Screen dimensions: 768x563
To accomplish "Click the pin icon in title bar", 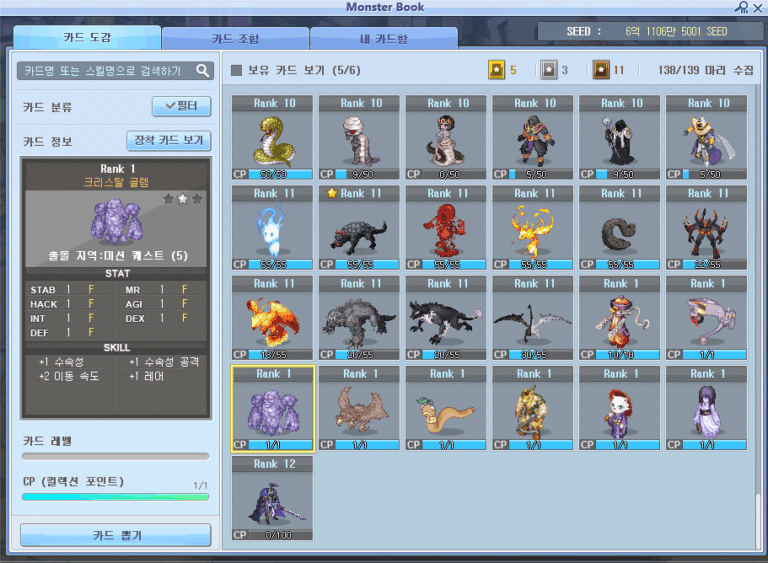I will 741,8.
